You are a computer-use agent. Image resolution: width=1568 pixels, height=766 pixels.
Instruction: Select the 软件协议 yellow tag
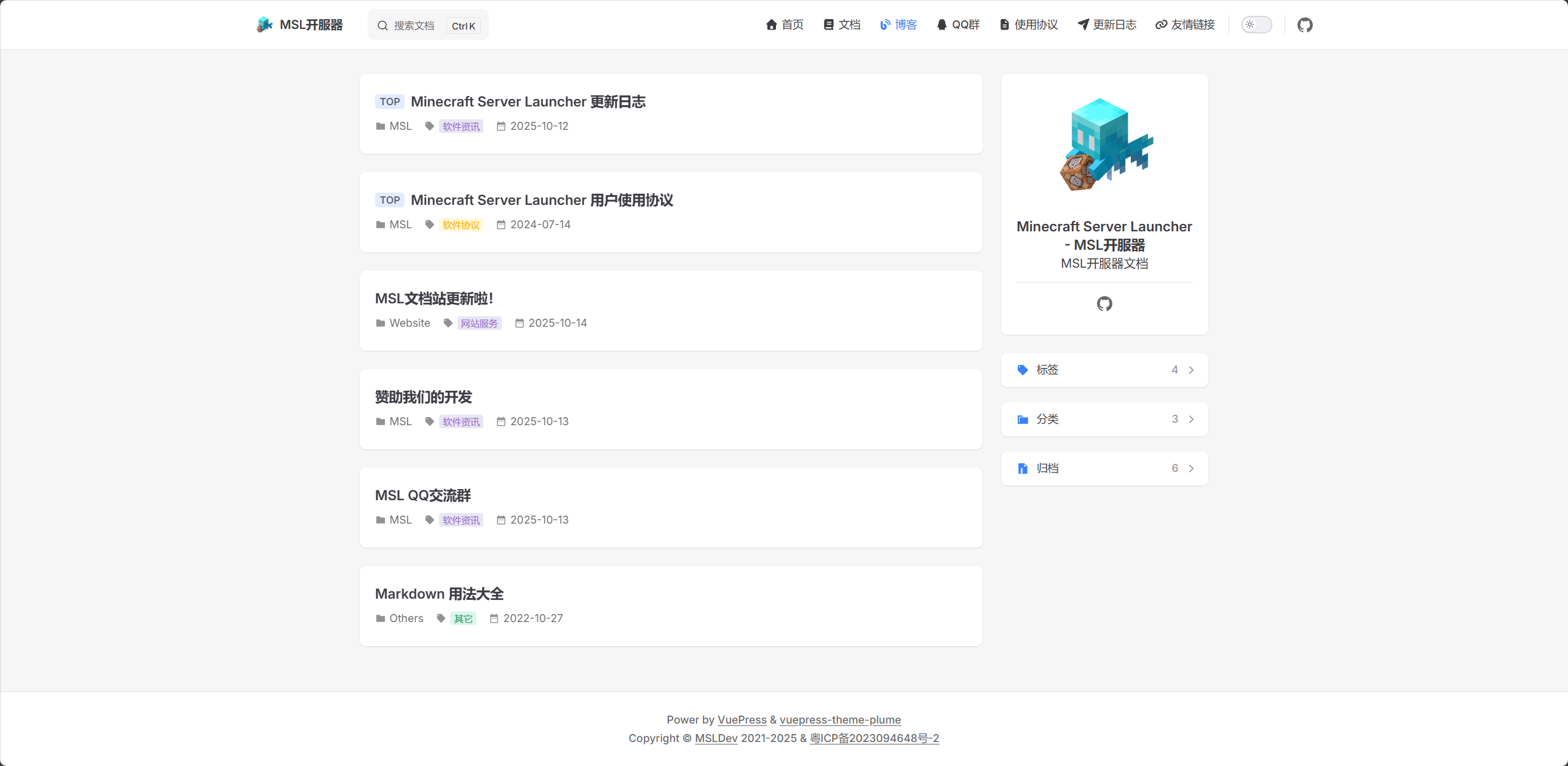pos(461,225)
